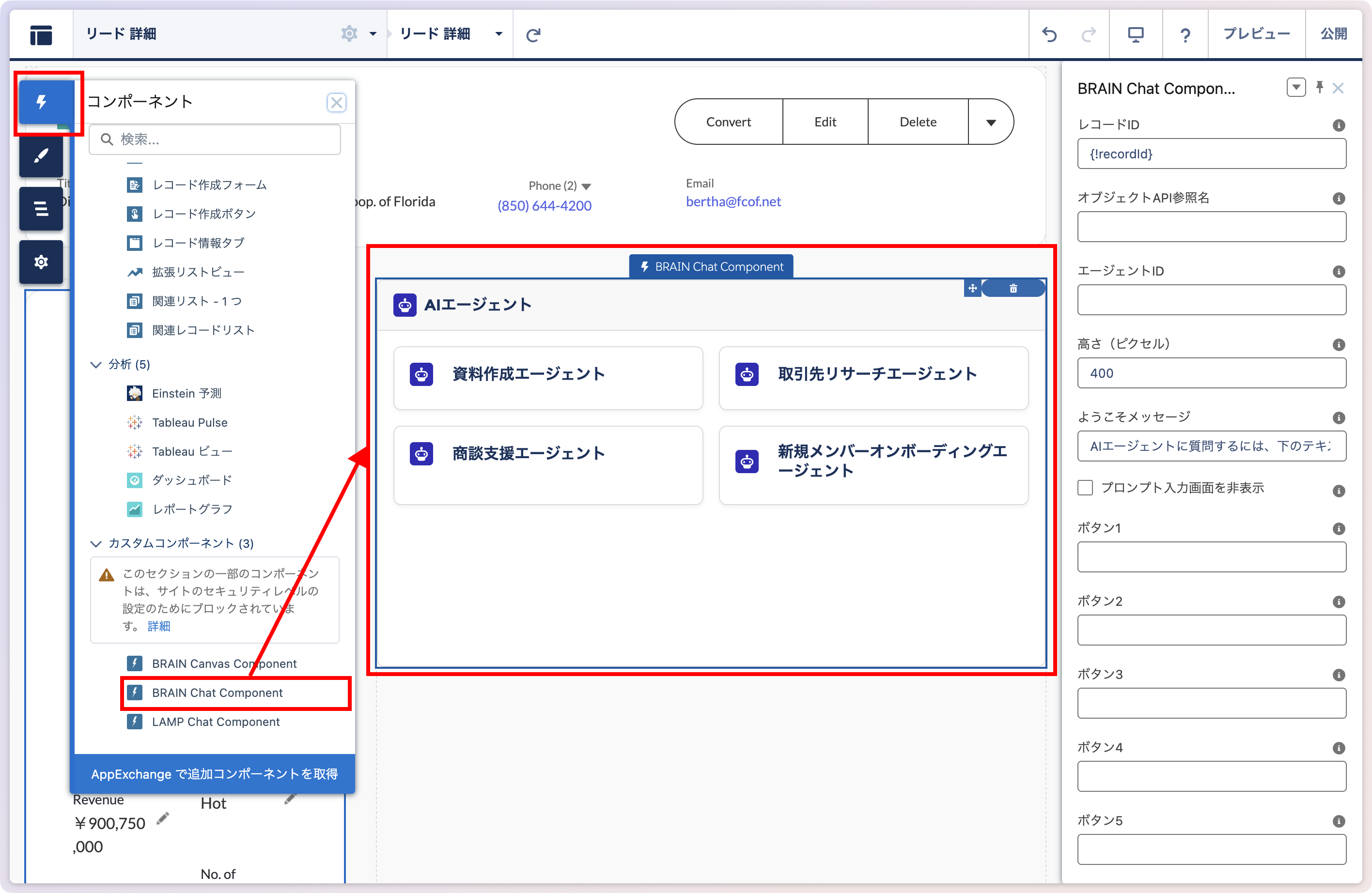Delete BRAIN Chat Component with trash icon

(x=1013, y=288)
